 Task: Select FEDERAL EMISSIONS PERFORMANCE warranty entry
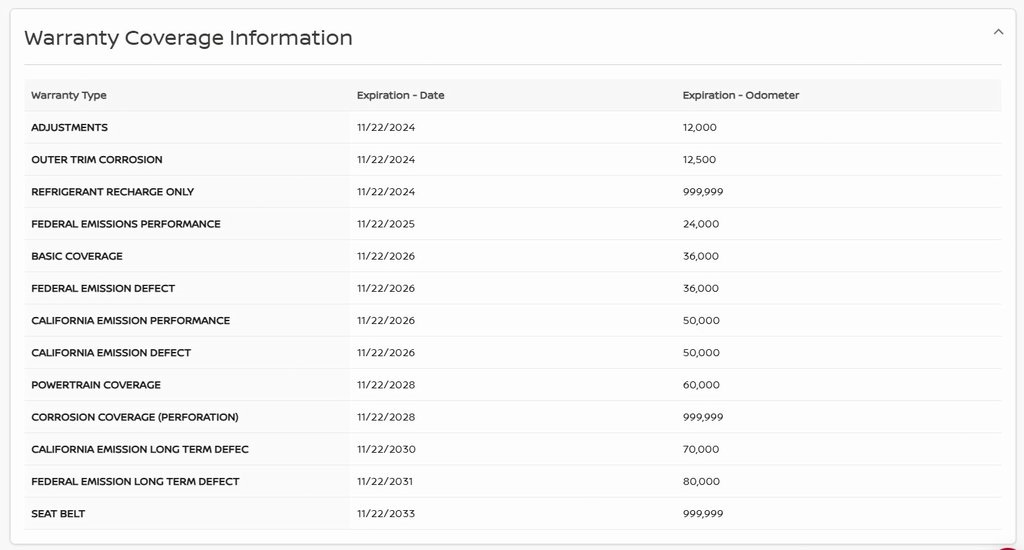click(125, 224)
